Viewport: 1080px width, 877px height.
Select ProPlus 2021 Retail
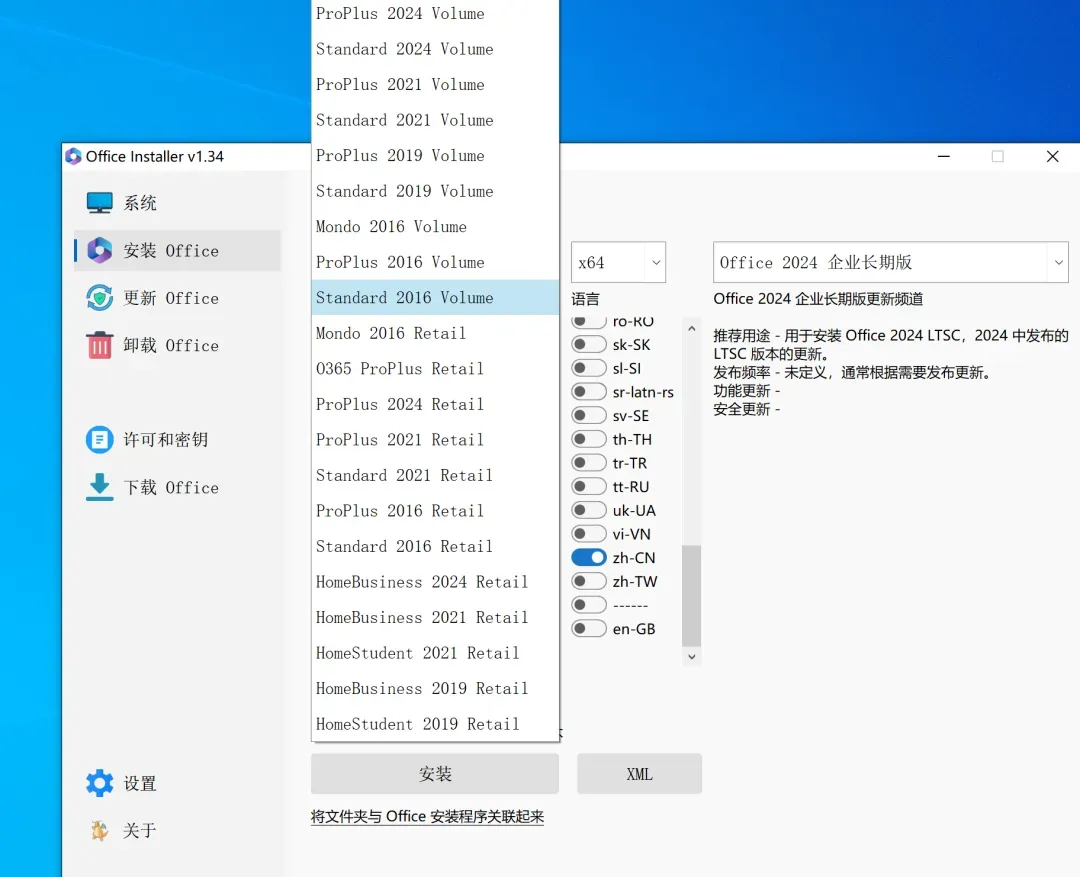435,440
